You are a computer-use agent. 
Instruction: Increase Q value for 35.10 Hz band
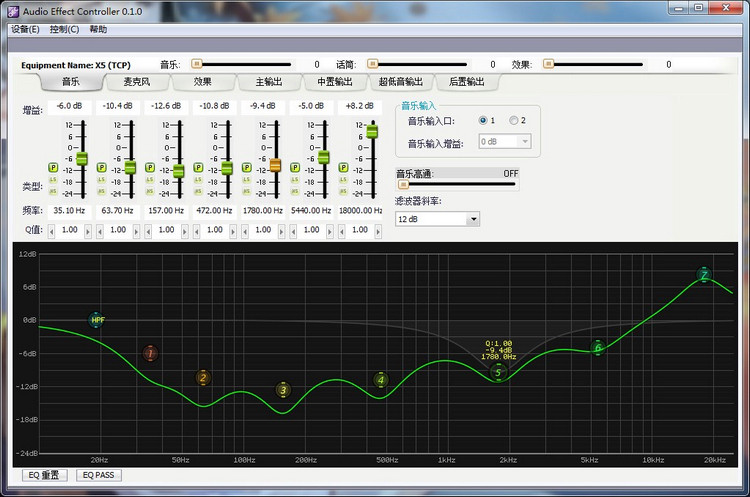click(88, 232)
